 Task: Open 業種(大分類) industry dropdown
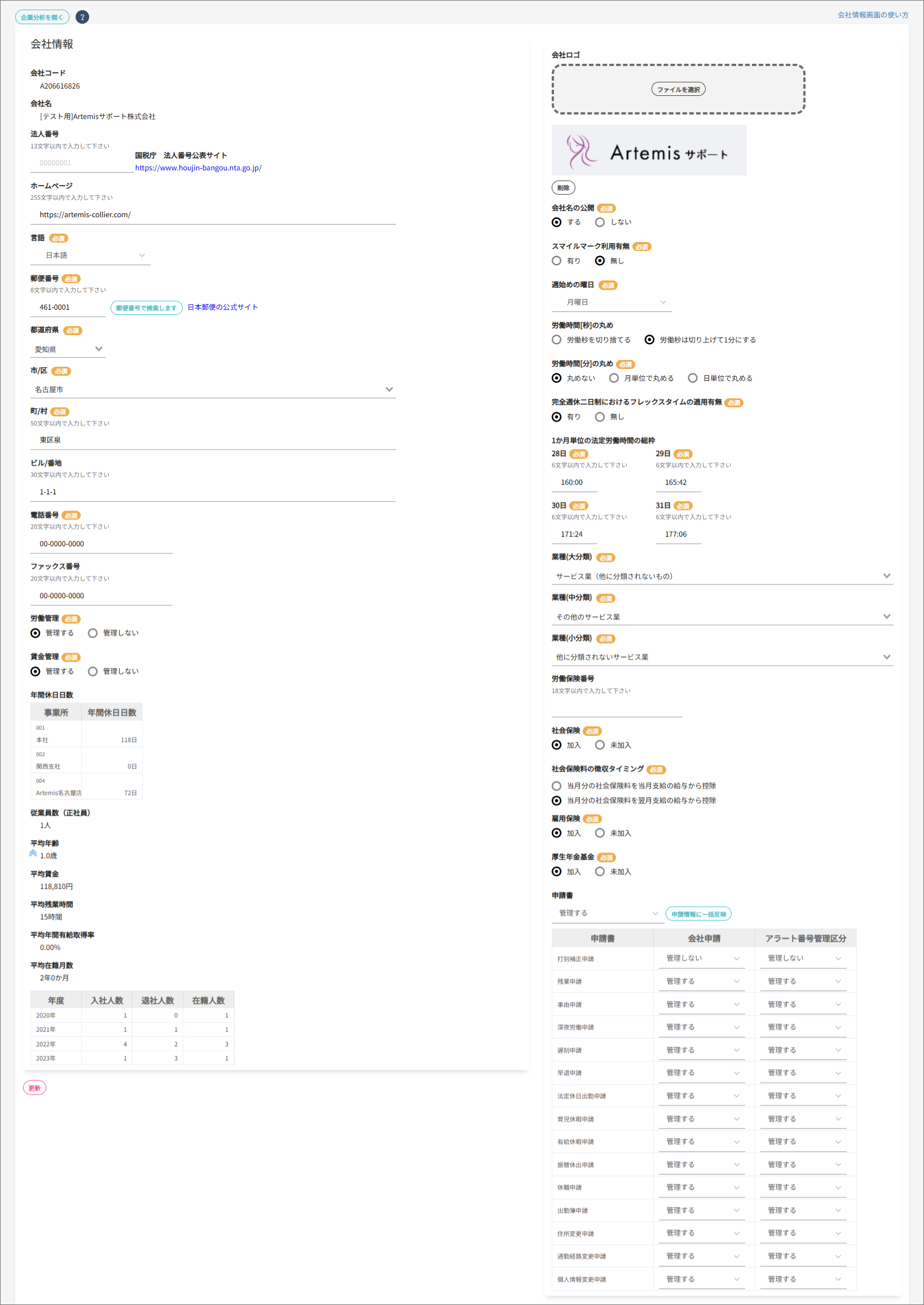click(x=721, y=576)
